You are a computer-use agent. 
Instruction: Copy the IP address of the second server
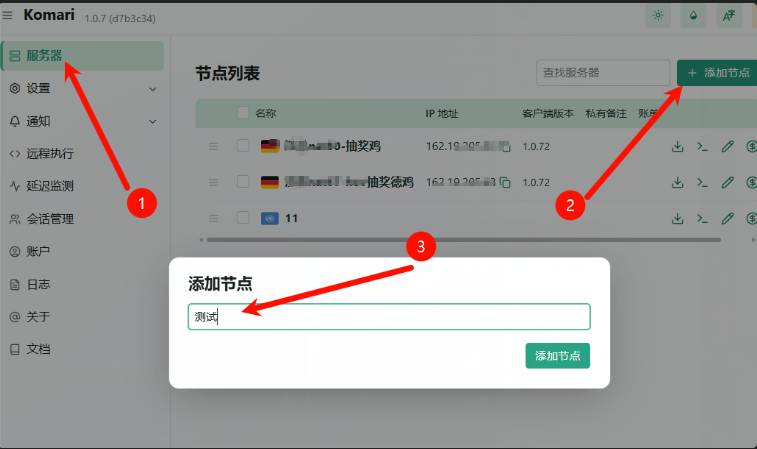(505, 183)
